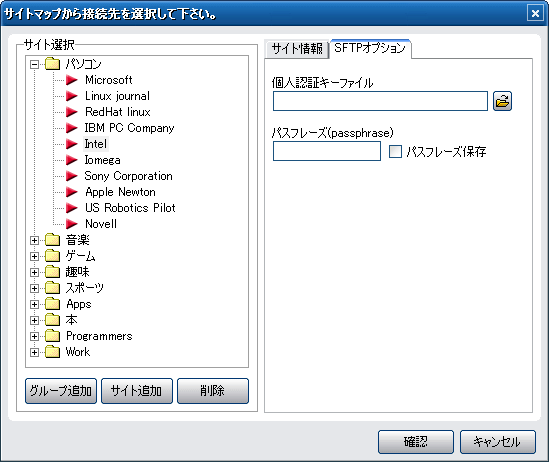549x462 pixels.
Task: Collapse the パソコン tree group
Action: coord(34,64)
